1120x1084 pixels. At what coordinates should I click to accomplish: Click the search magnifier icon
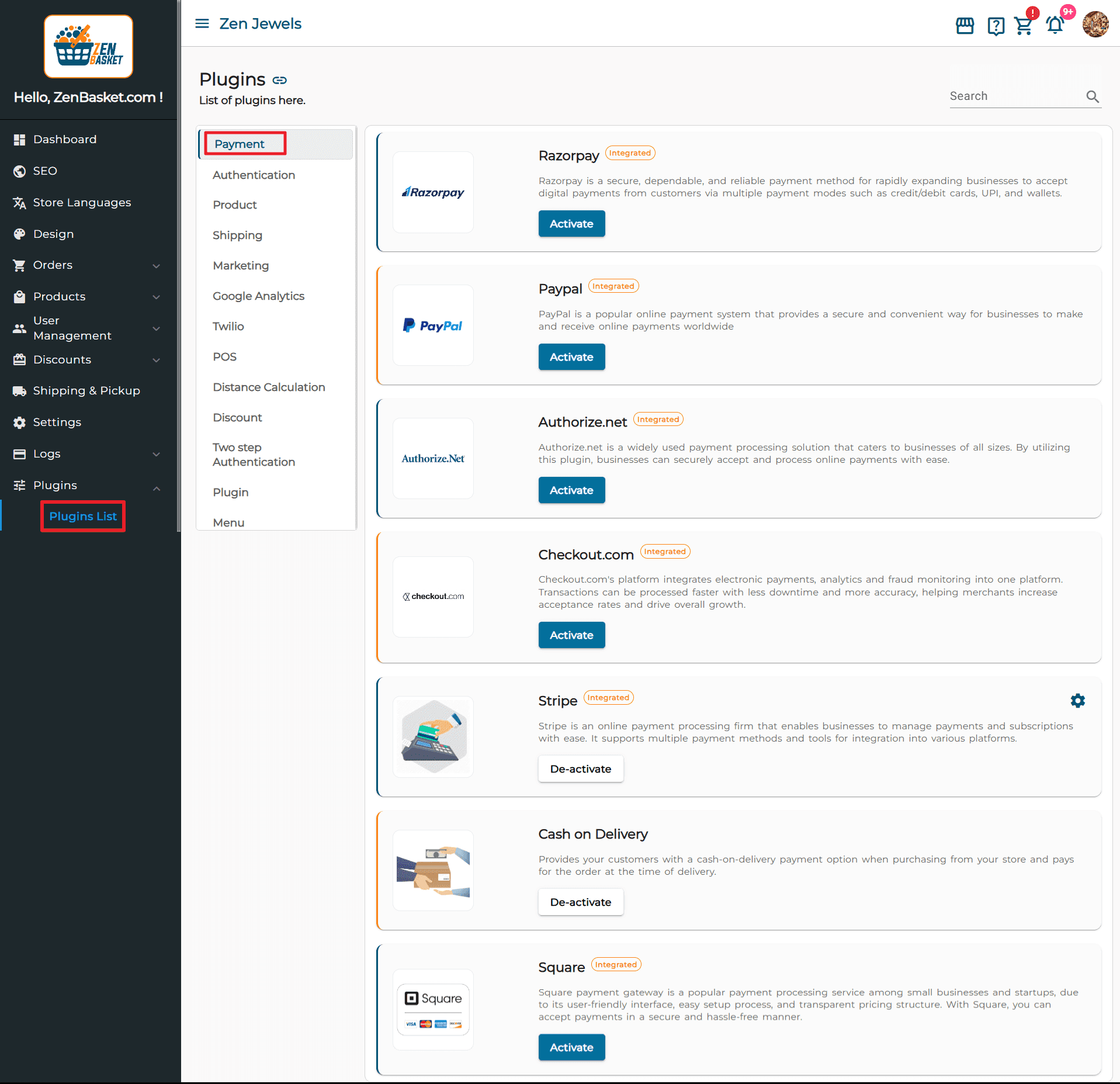(x=1093, y=96)
